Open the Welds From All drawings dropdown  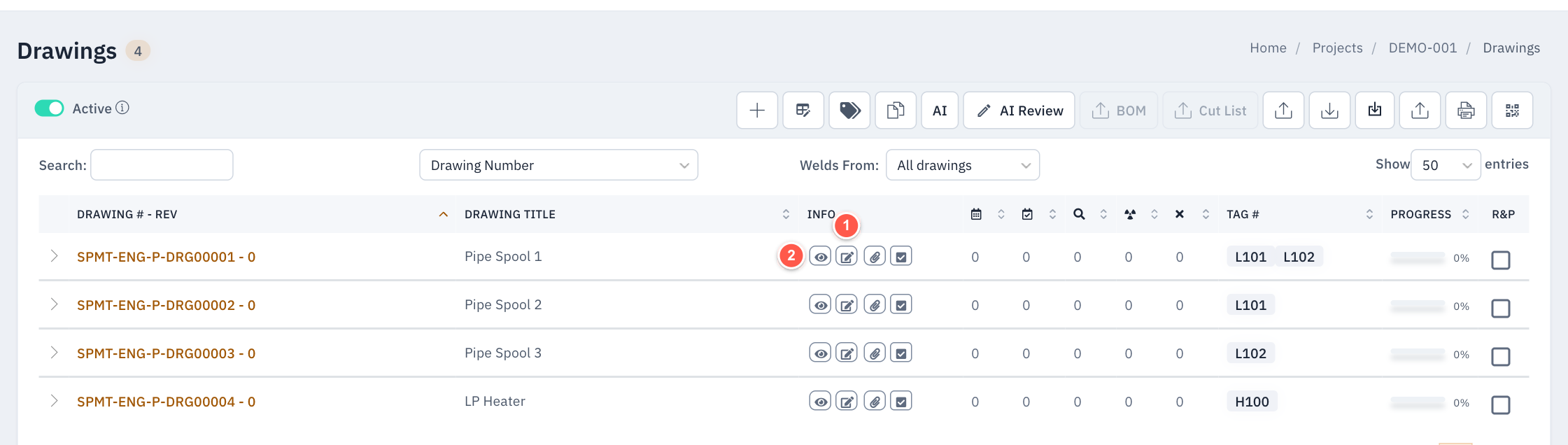963,165
